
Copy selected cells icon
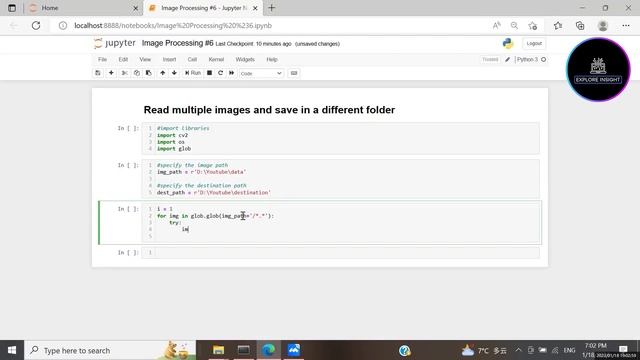(x=137, y=73)
